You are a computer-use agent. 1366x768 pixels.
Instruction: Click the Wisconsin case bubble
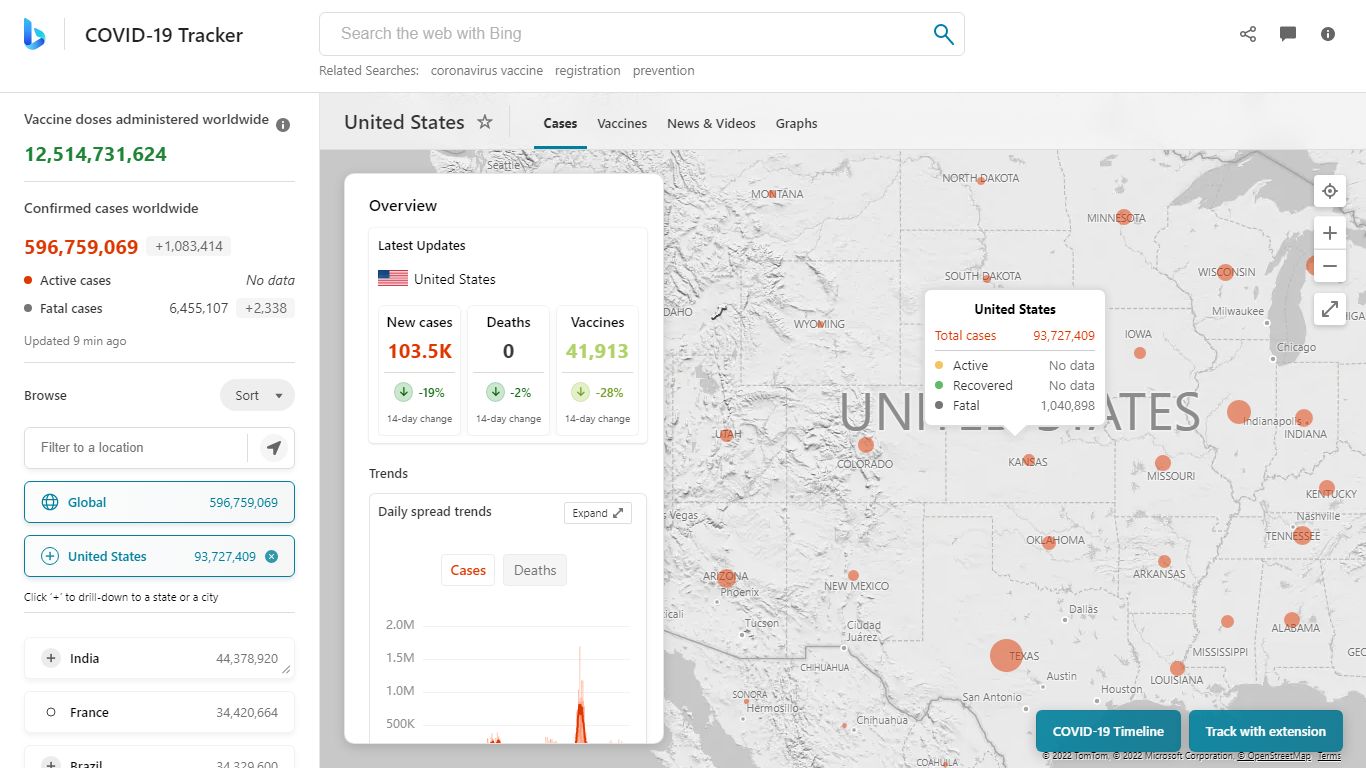pos(1225,272)
